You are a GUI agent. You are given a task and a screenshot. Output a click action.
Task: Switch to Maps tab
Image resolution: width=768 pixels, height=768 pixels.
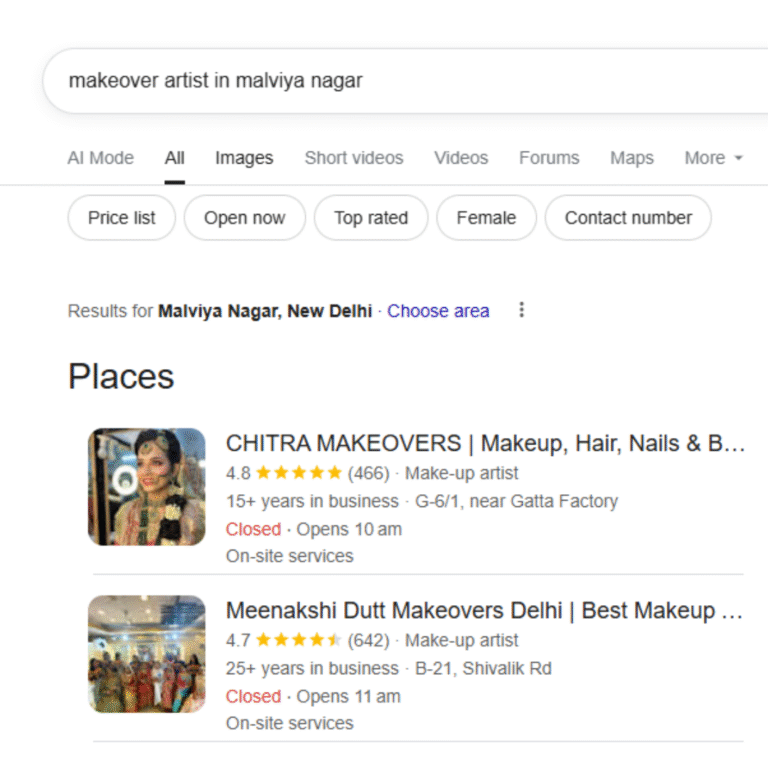coord(632,158)
